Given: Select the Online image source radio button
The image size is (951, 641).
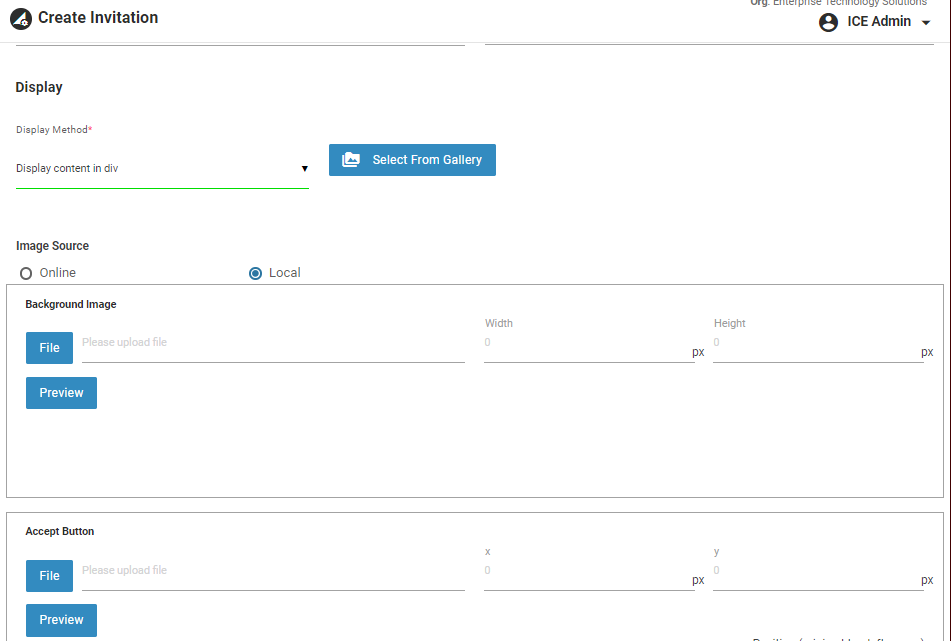Looking at the screenshot, I should (26, 273).
